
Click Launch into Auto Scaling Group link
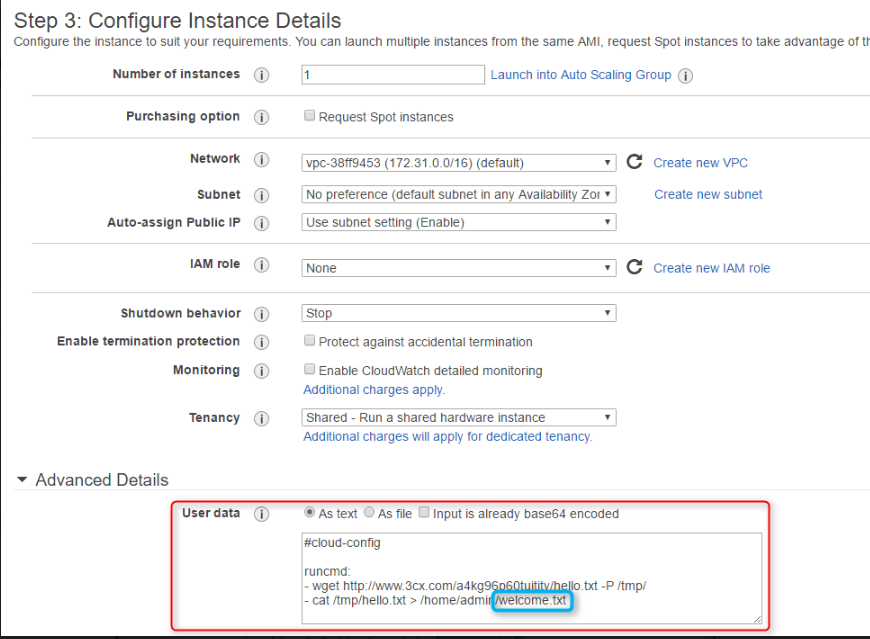point(581,75)
